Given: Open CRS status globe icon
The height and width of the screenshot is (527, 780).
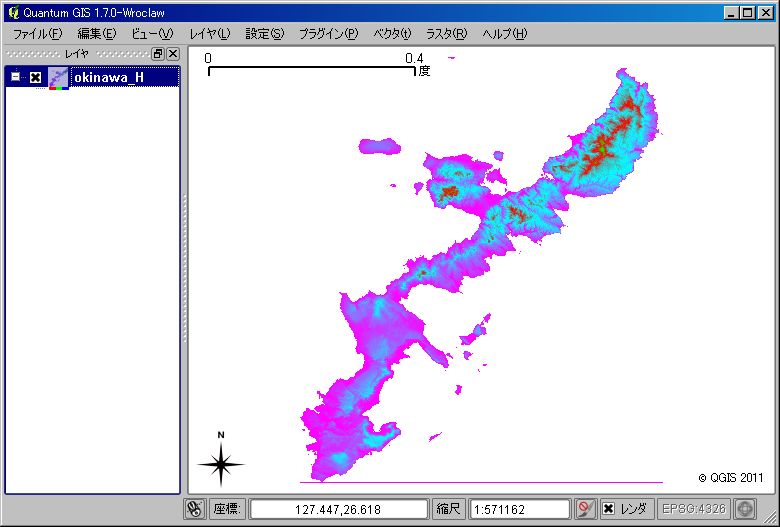Looking at the screenshot, I should click(745, 509).
